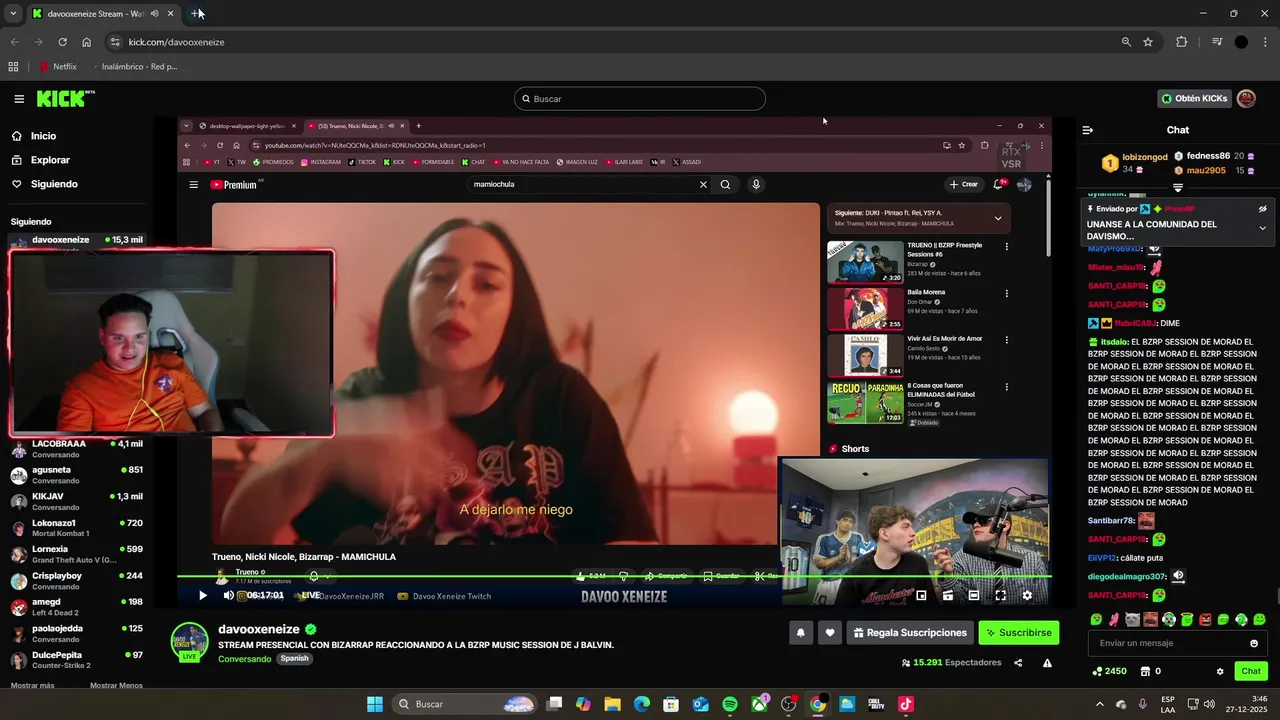Enter fullscreen in stream player
The height and width of the screenshot is (720, 1280).
(1000, 595)
